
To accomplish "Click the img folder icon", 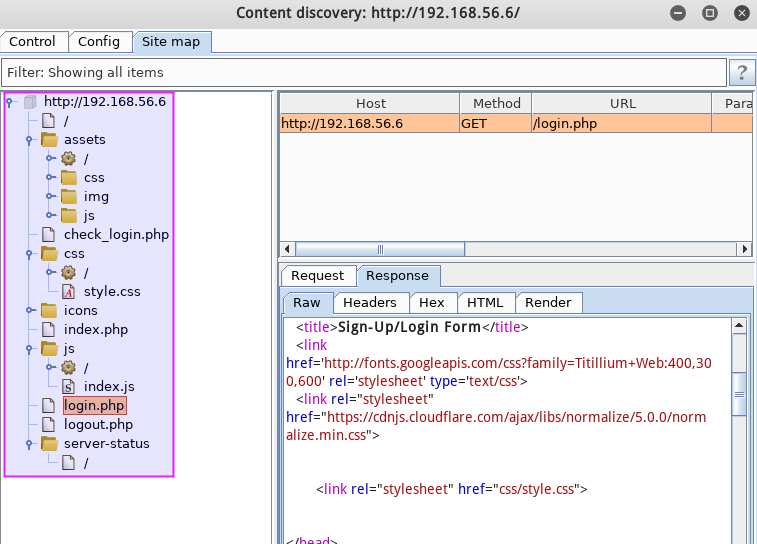I will point(69,196).
